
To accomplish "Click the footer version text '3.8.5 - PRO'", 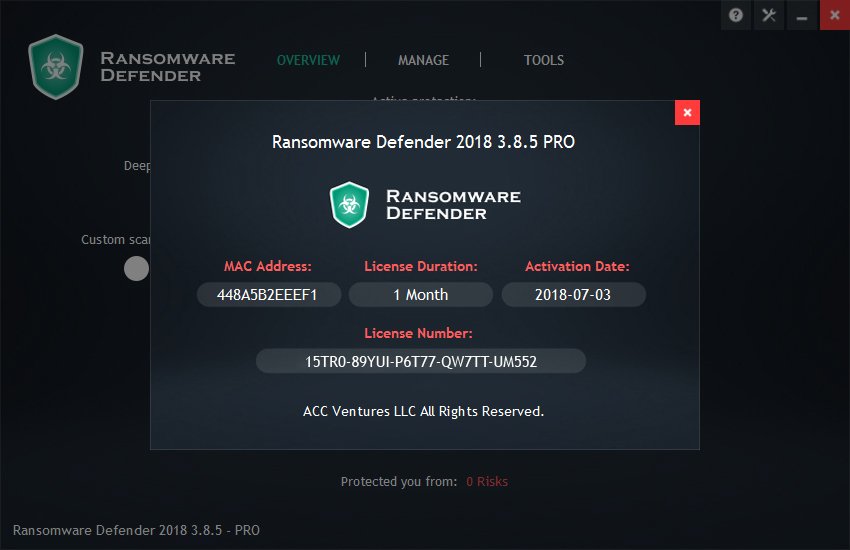I will (225, 530).
